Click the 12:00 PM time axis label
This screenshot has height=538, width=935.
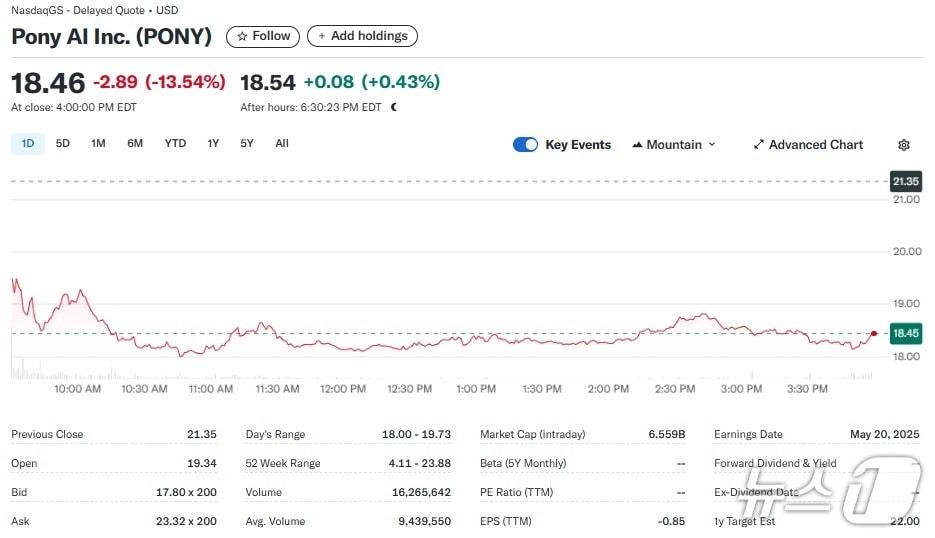[343, 389]
